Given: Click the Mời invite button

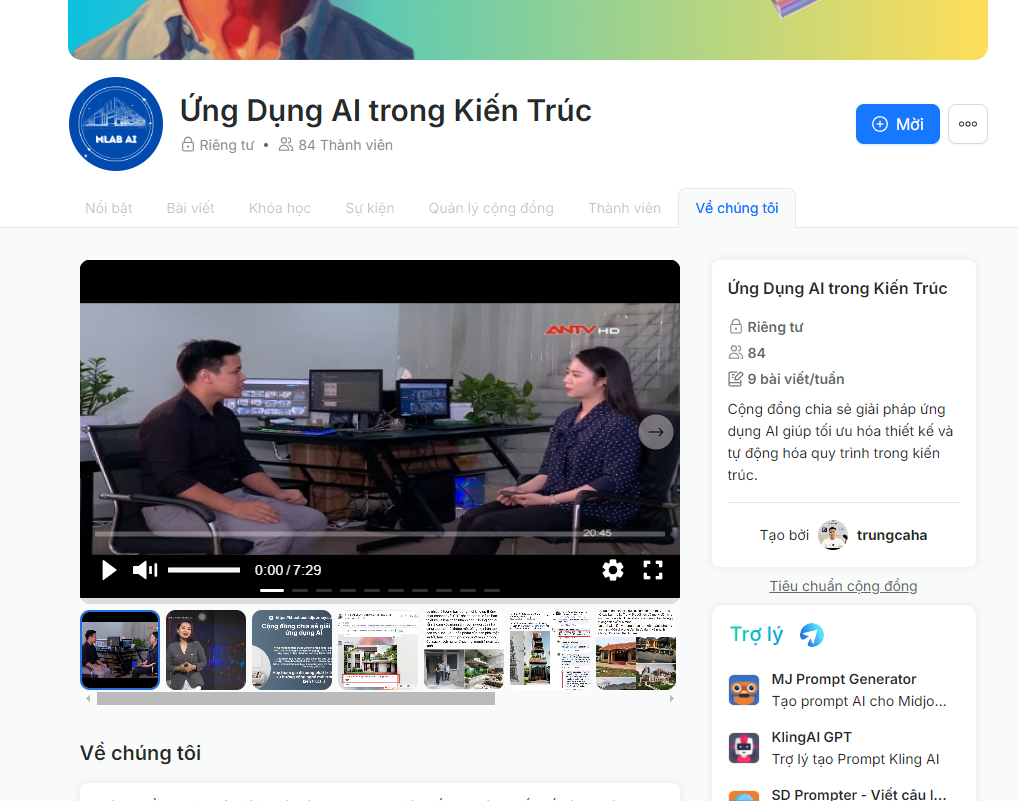Looking at the screenshot, I should (897, 124).
